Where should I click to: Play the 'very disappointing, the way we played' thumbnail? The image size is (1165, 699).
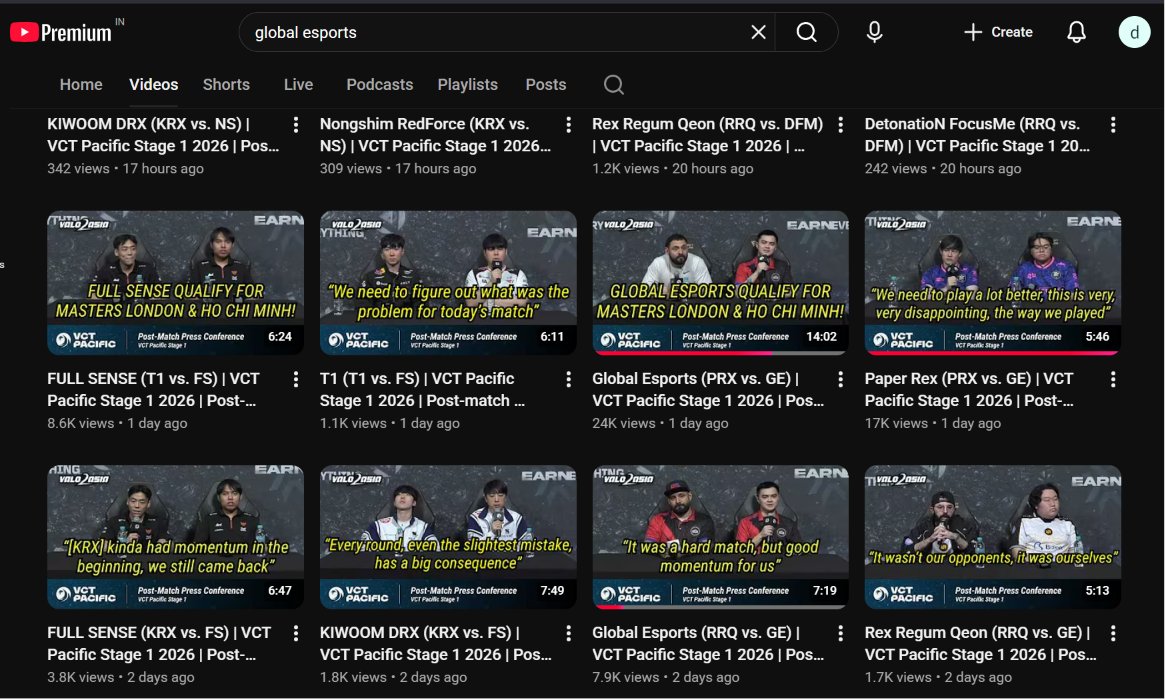point(993,283)
